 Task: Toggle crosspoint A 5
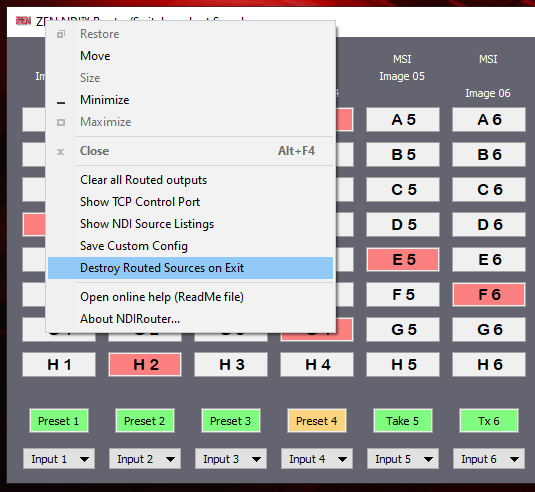pos(403,120)
